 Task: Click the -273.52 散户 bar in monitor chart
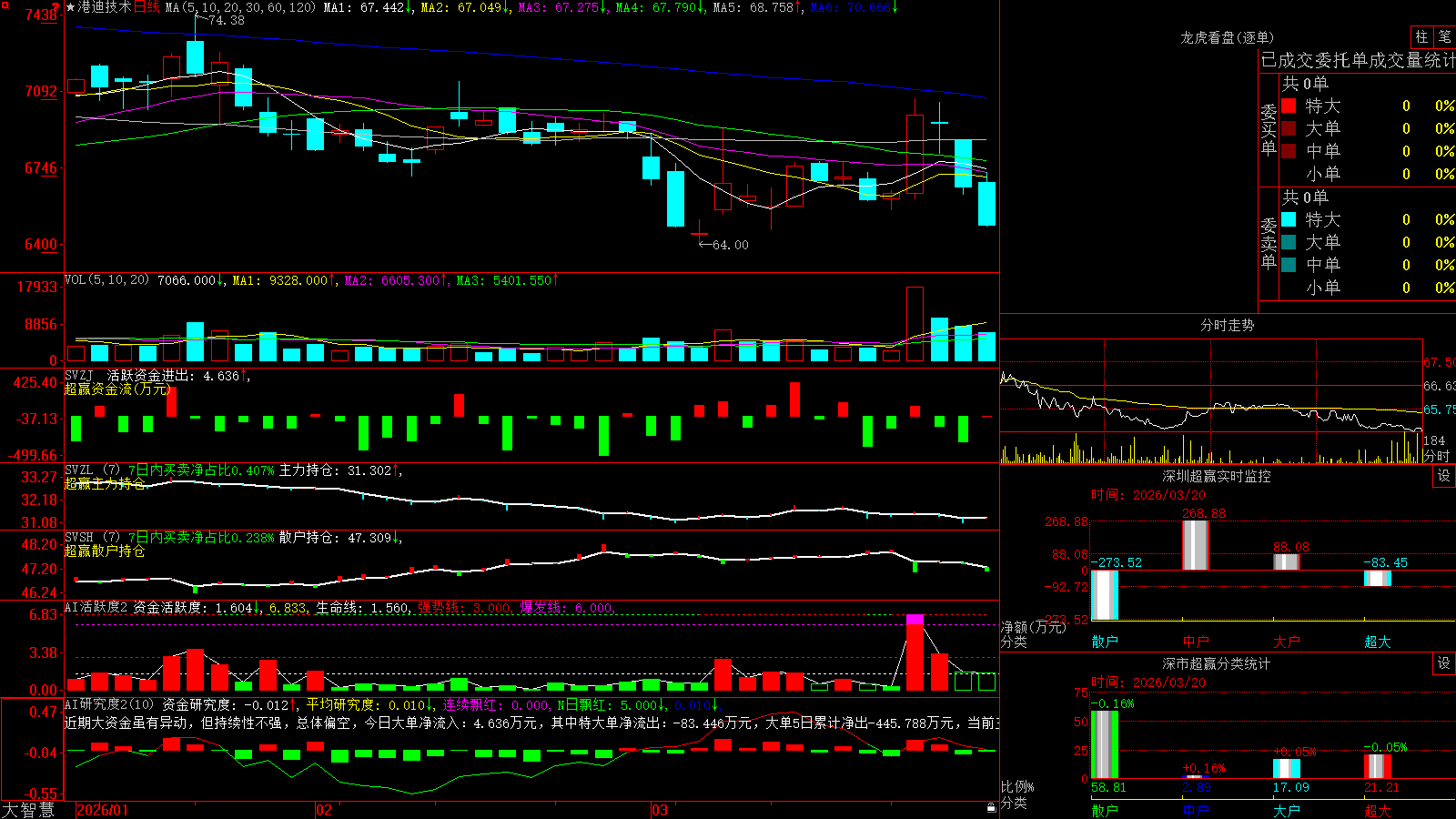coord(1105,595)
